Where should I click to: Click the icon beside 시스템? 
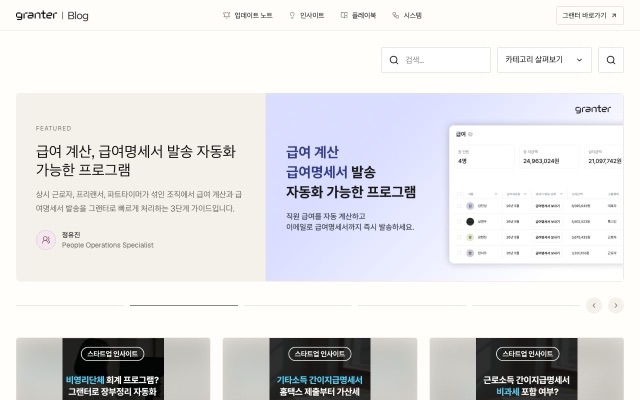(396, 16)
